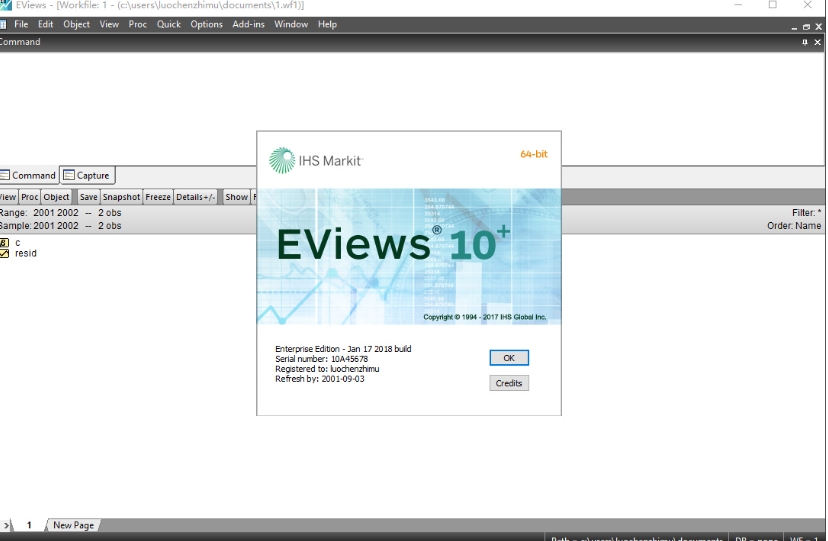828x541 pixels.
Task: Open the Add-ins menu
Action: coord(248,24)
